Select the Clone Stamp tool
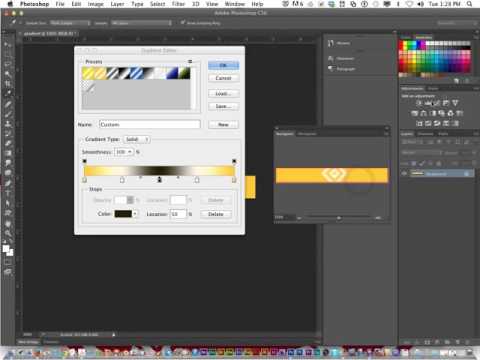480x360 pixels. (x=8, y=123)
